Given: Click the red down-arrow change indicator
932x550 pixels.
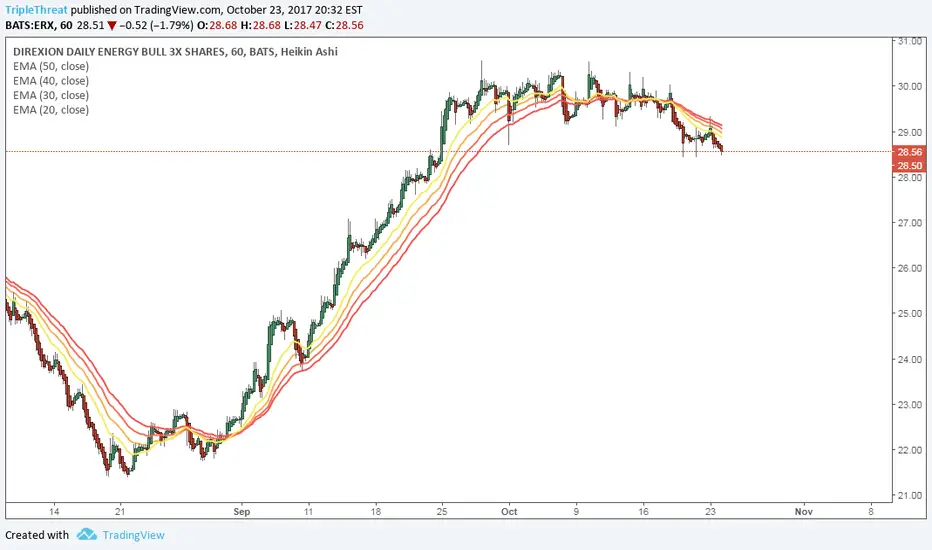Looking at the screenshot, I should click(112, 26).
